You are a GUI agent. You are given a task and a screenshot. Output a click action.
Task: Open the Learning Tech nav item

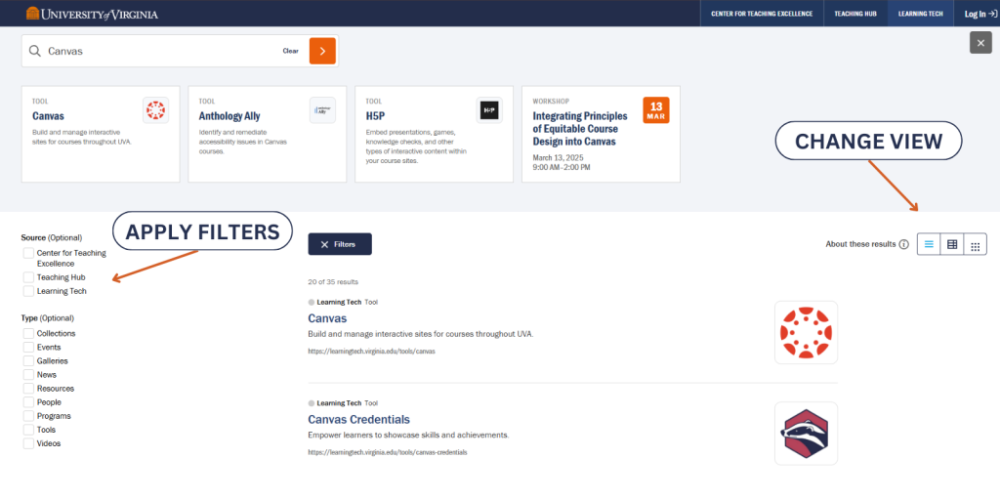(920, 13)
